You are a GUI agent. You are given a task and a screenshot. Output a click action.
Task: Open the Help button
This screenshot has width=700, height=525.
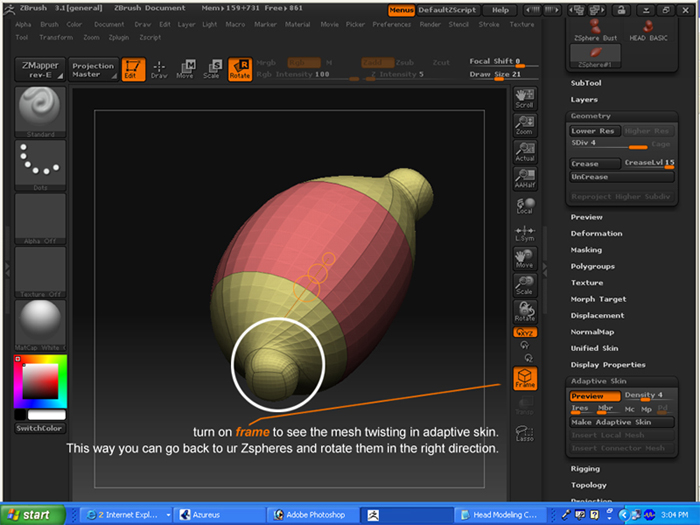coord(500,10)
